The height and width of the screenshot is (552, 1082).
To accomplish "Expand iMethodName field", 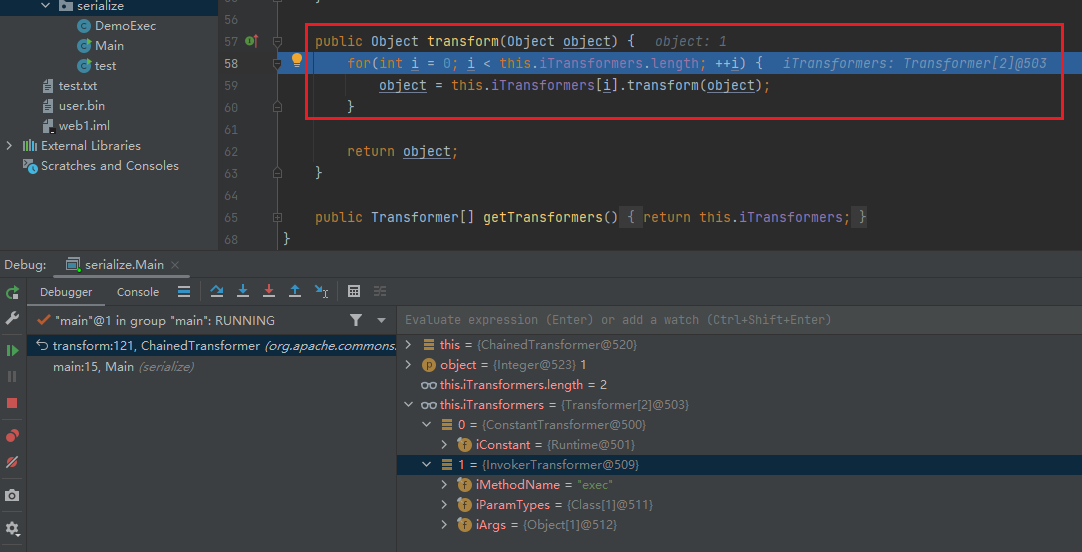I will (x=445, y=485).
